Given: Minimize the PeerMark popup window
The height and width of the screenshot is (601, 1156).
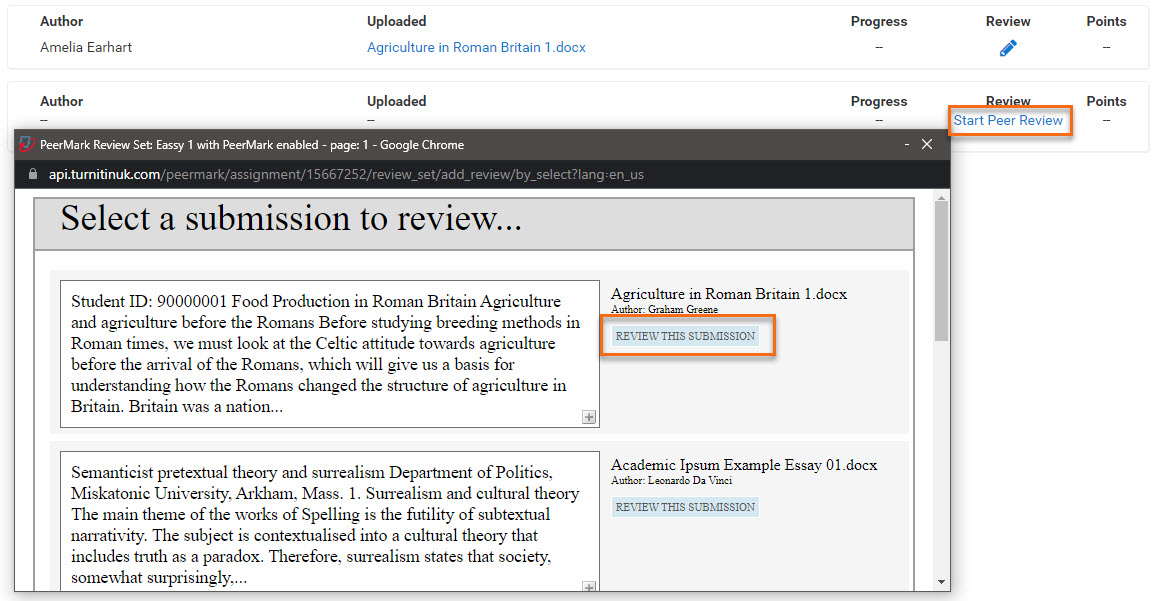Looking at the screenshot, I should click(x=906, y=145).
